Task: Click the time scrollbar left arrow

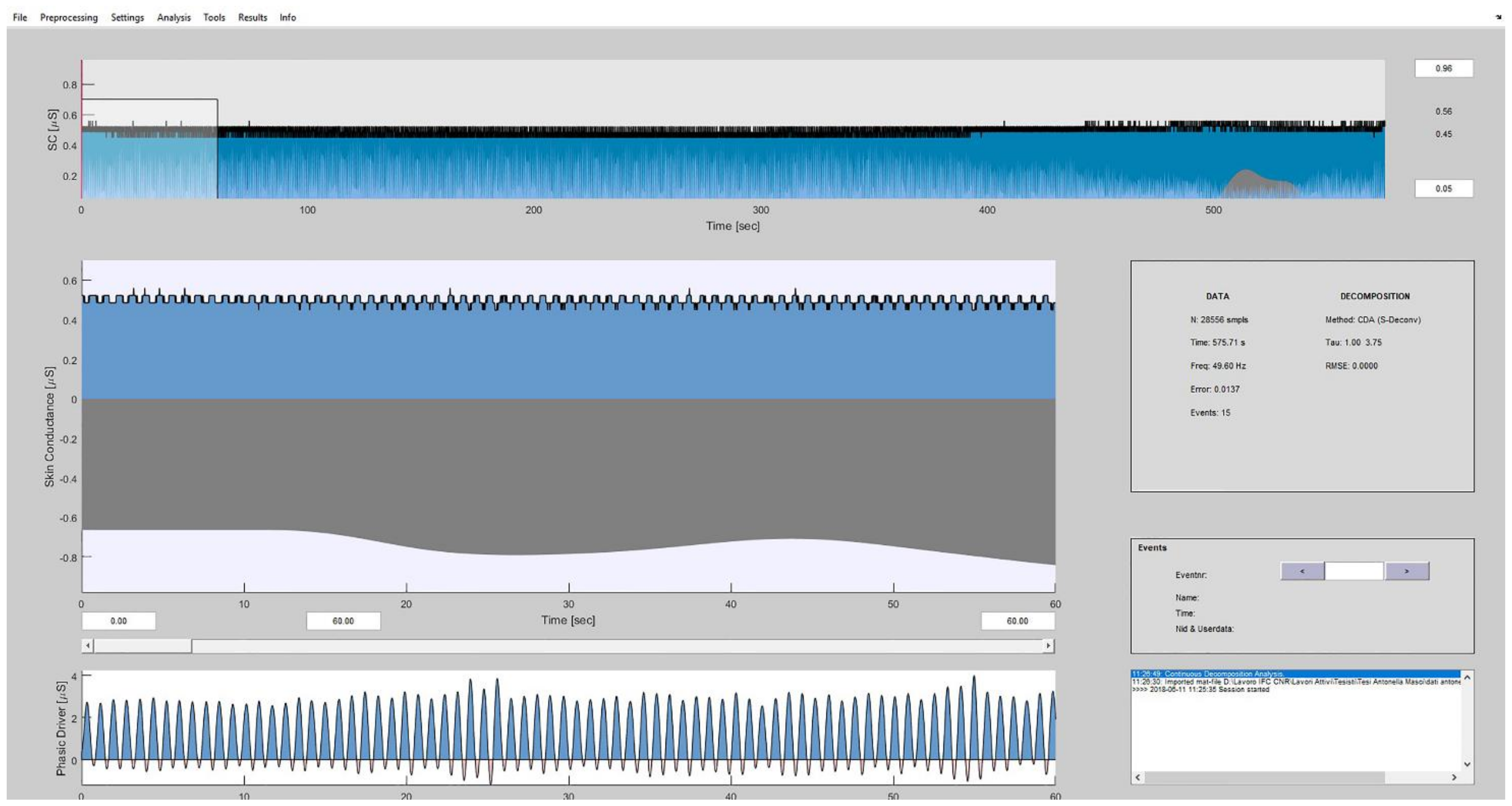Action: coord(88,646)
